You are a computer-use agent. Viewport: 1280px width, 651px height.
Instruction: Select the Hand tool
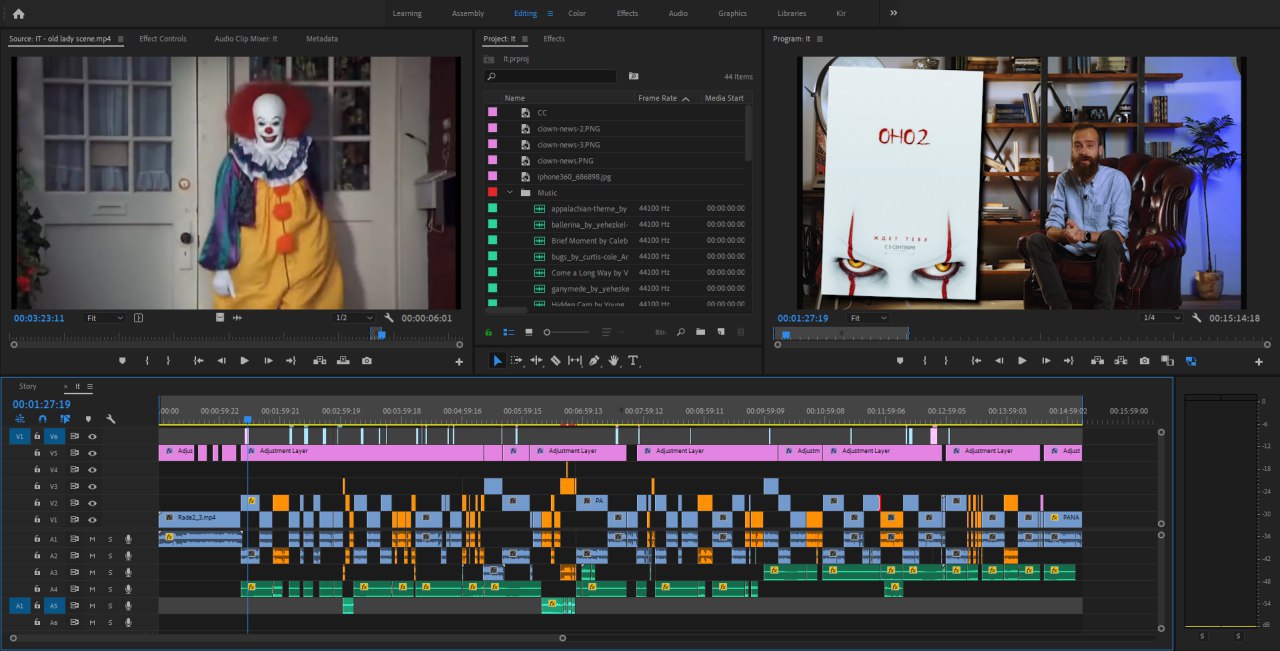(x=614, y=360)
